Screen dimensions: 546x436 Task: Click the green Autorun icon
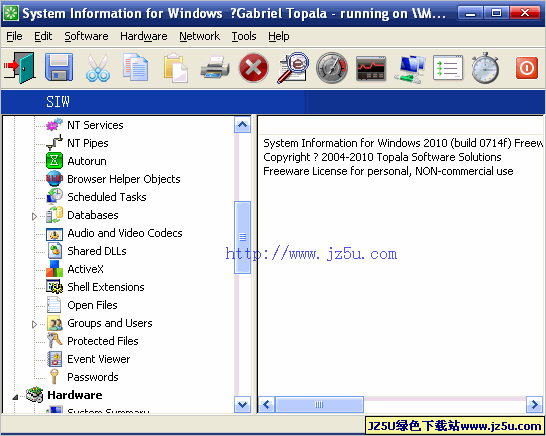point(54,161)
